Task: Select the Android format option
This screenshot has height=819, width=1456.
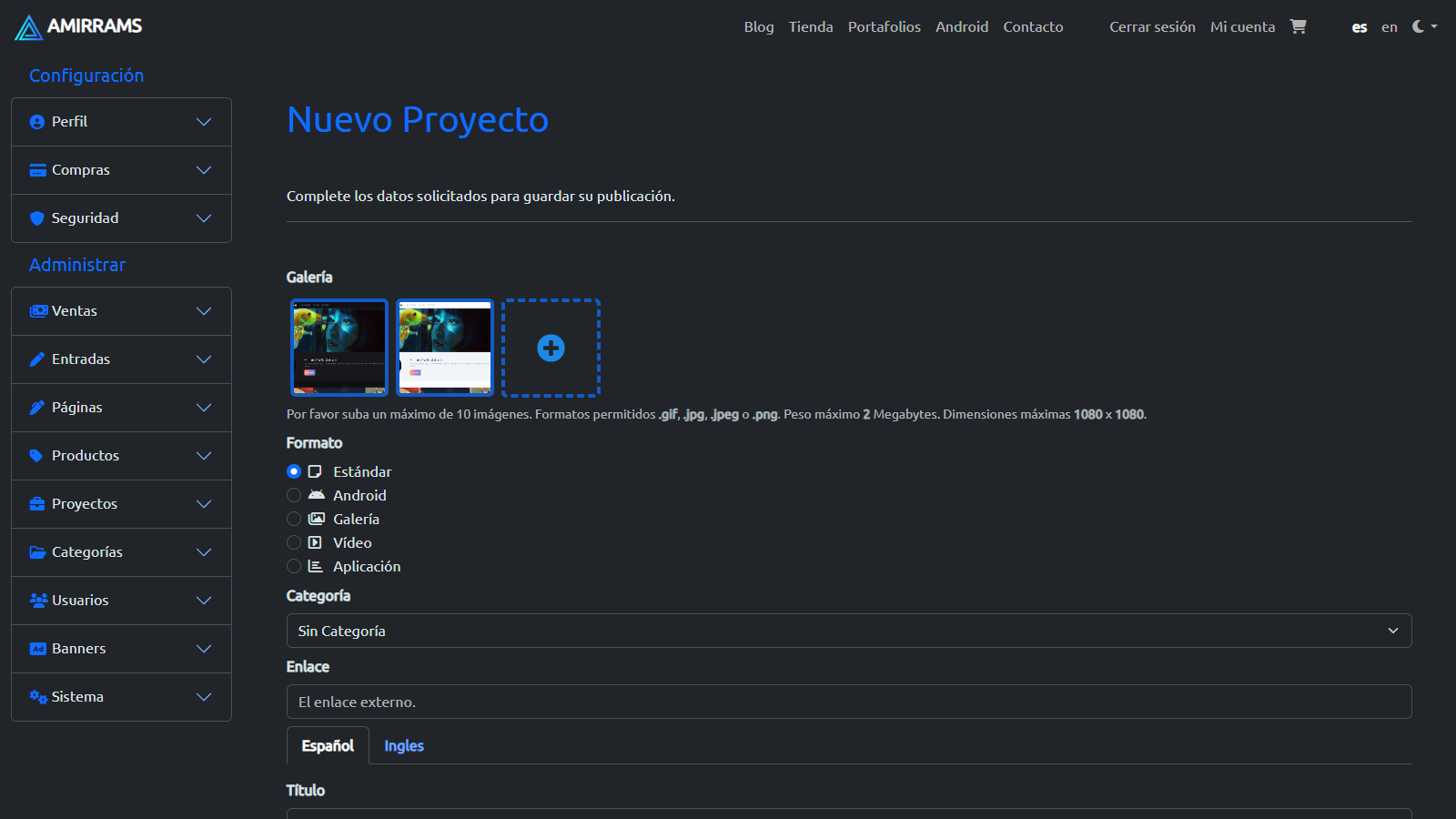Action: pos(294,495)
